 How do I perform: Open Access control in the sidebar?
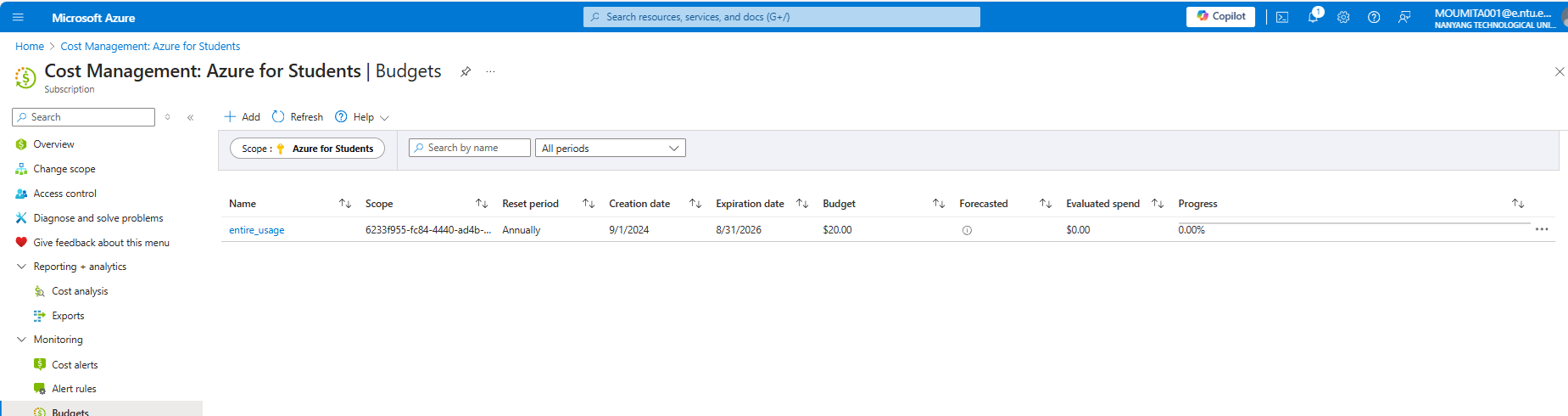tap(65, 194)
